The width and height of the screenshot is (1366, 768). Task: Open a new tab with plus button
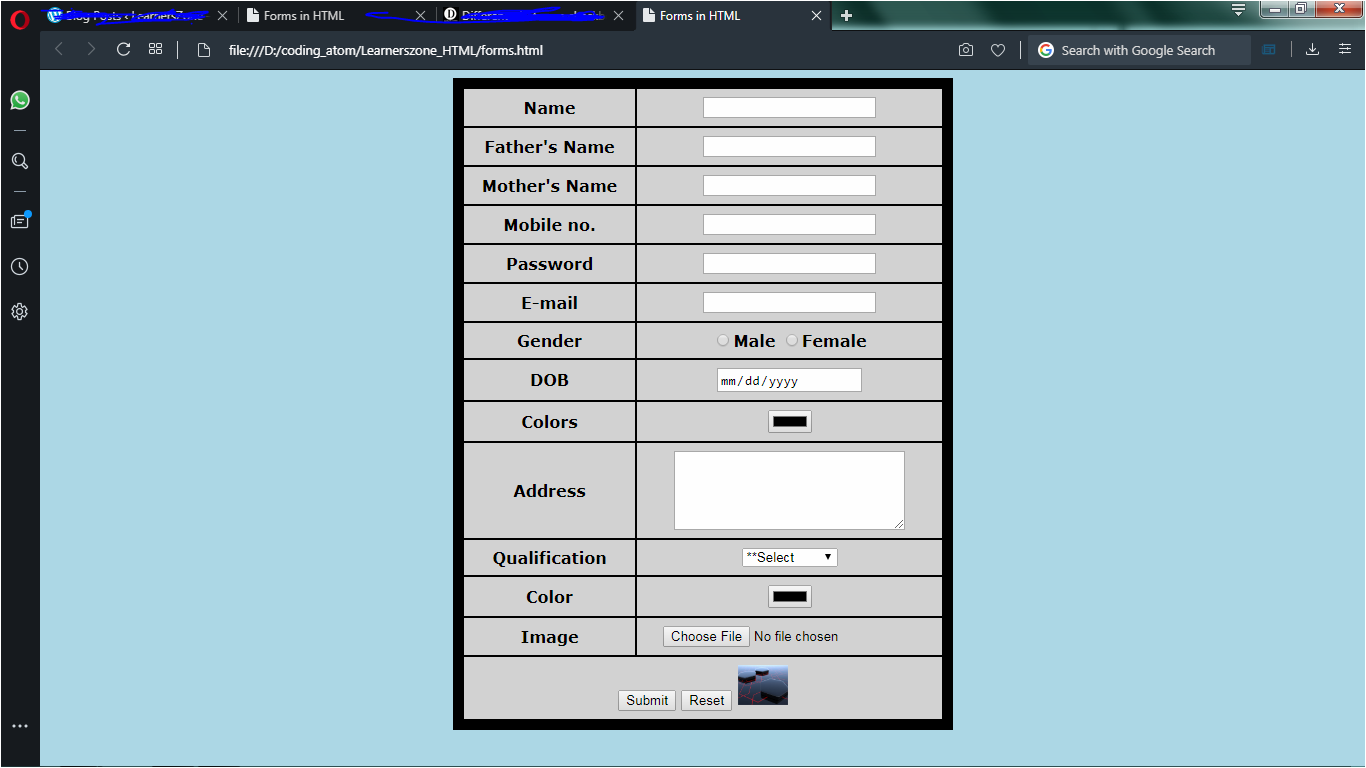click(846, 16)
